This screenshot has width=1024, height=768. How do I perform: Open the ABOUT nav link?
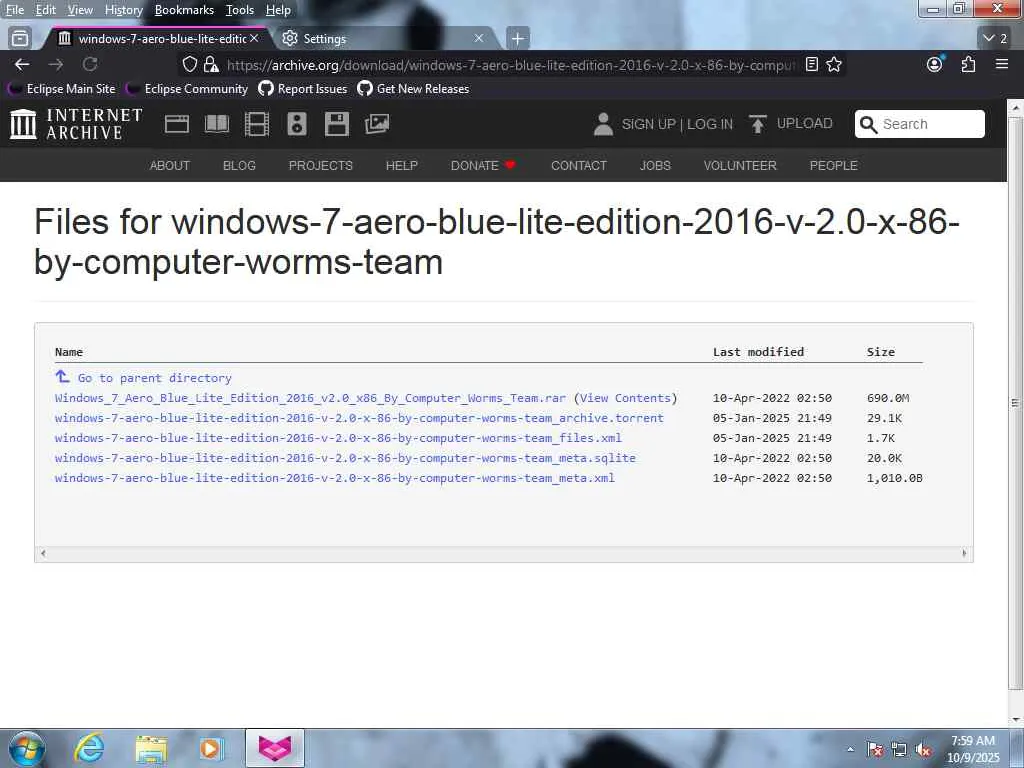point(170,165)
